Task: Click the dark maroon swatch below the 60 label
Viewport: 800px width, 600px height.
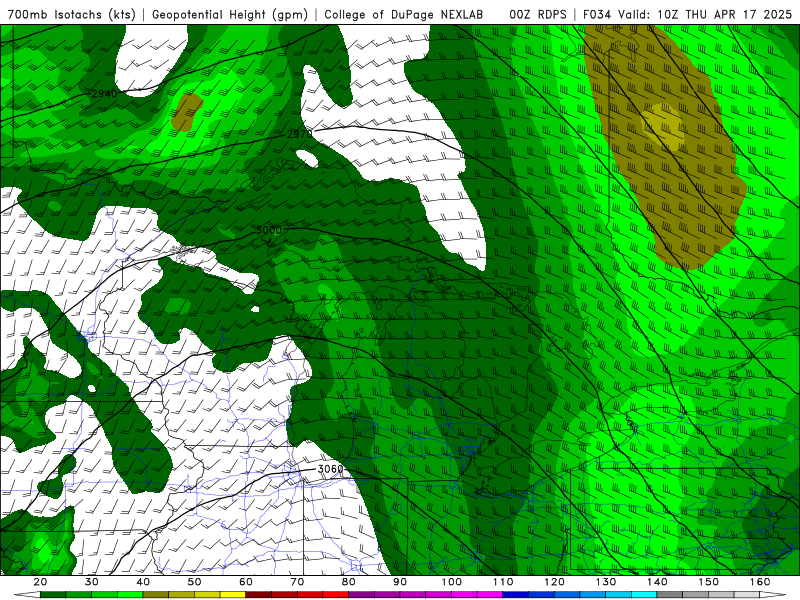Action: [x=258, y=595]
